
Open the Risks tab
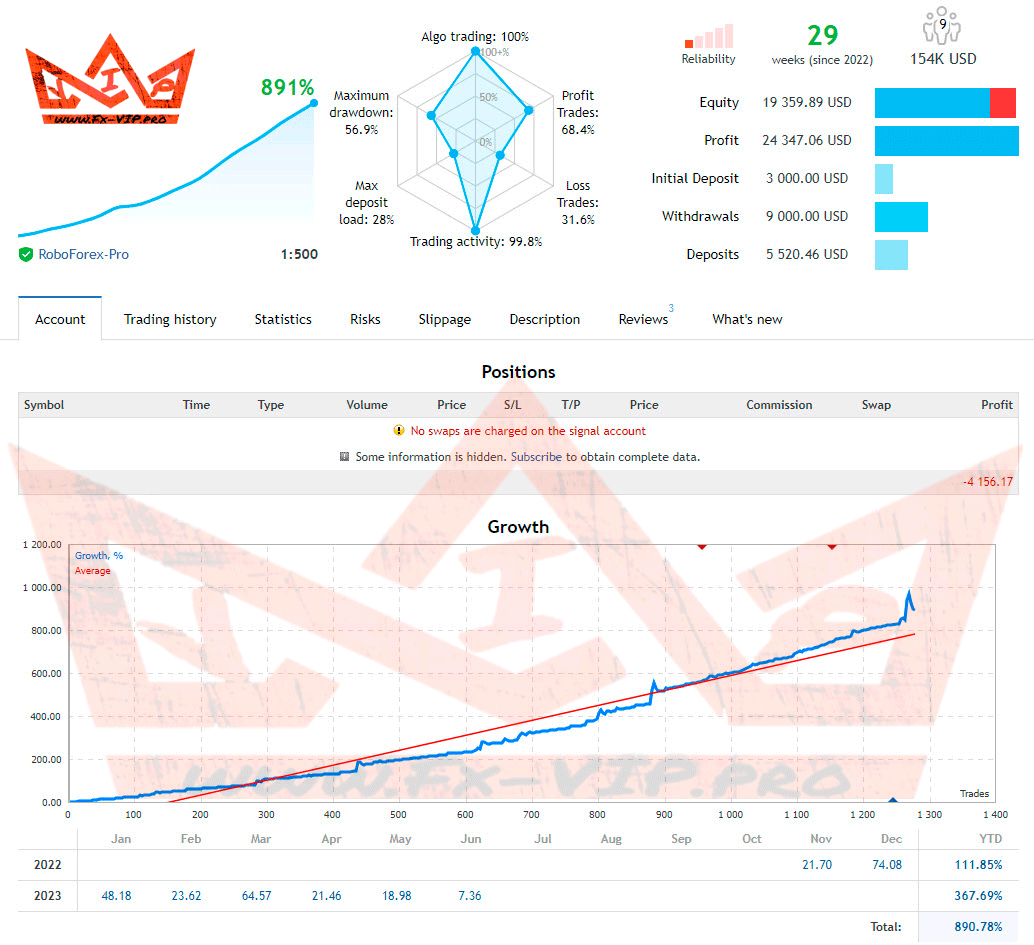coord(365,319)
